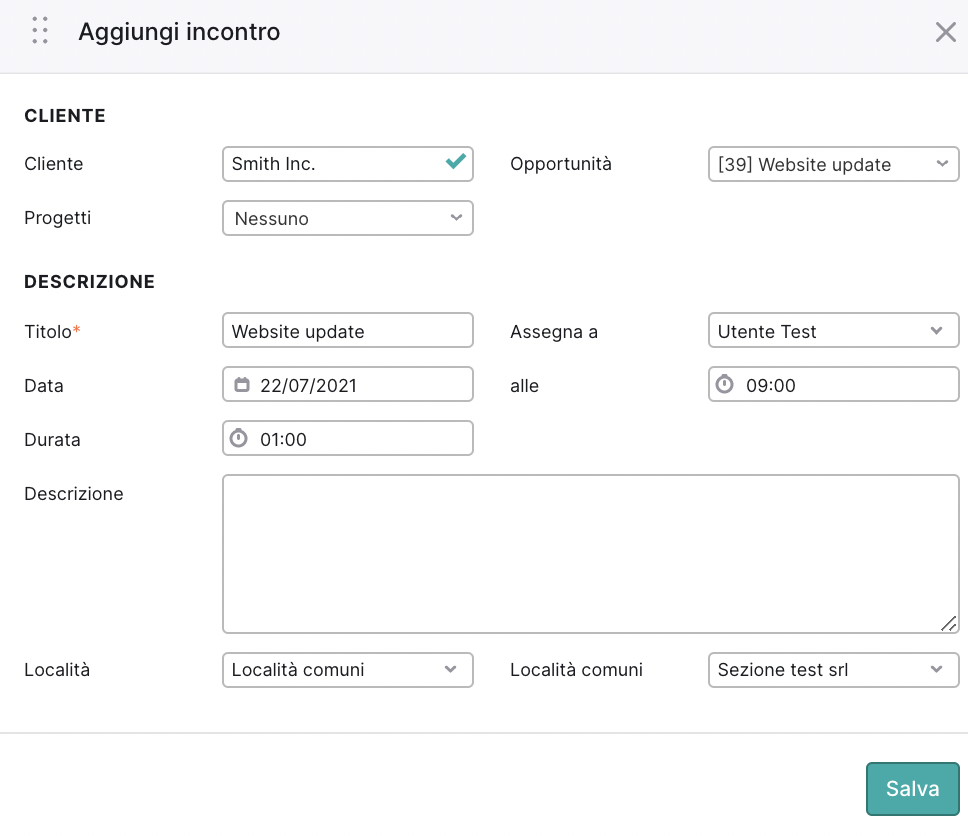Click the stopwatch icon in Durata field
This screenshot has height=836, width=968.
click(x=239, y=438)
